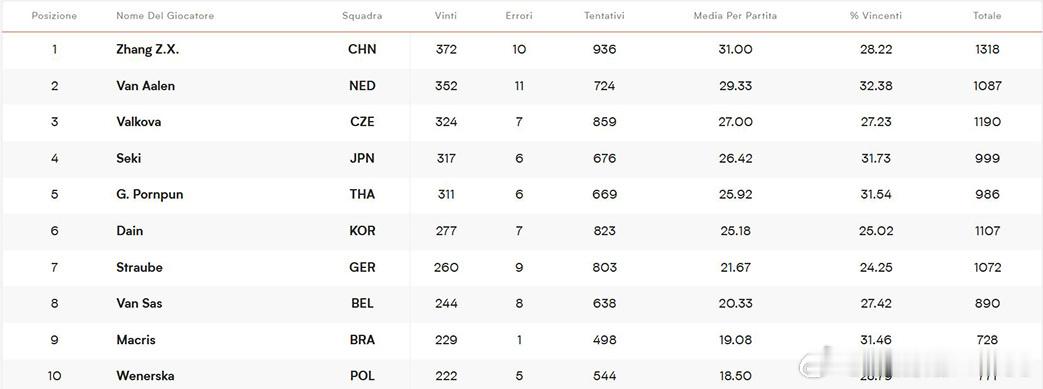Screen dimensions: 1043x389
Task: Open the Dain player row
Action: pyautogui.click(x=130, y=231)
